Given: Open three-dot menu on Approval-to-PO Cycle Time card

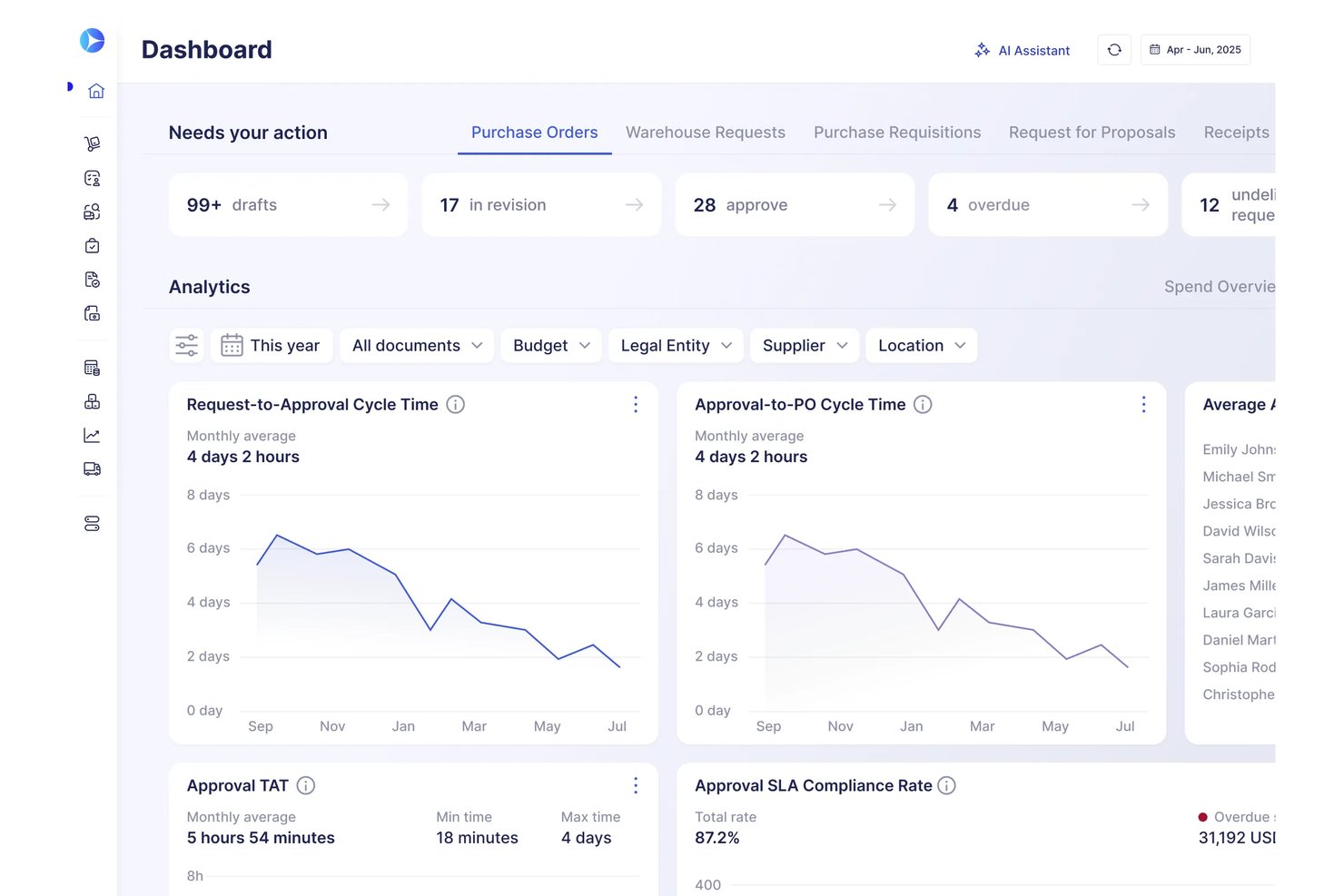Looking at the screenshot, I should pyautogui.click(x=1143, y=405).
